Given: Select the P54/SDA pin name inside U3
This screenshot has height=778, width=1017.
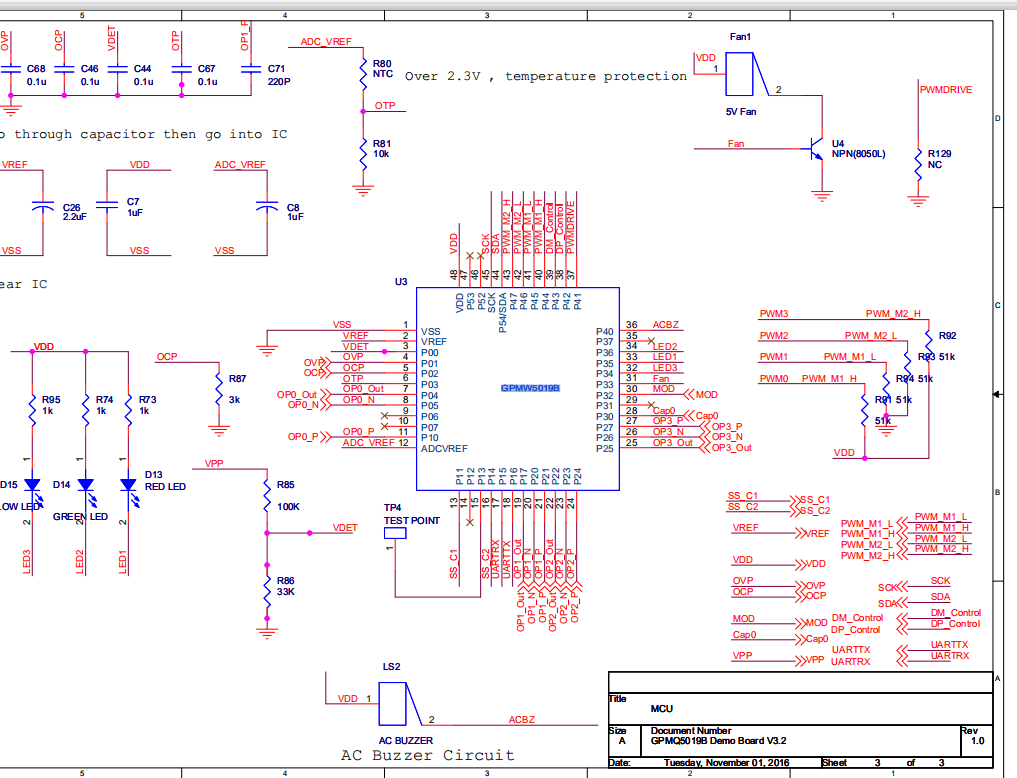Looking at the screenshot, I should pyautogui.click(x=503, y=312).
